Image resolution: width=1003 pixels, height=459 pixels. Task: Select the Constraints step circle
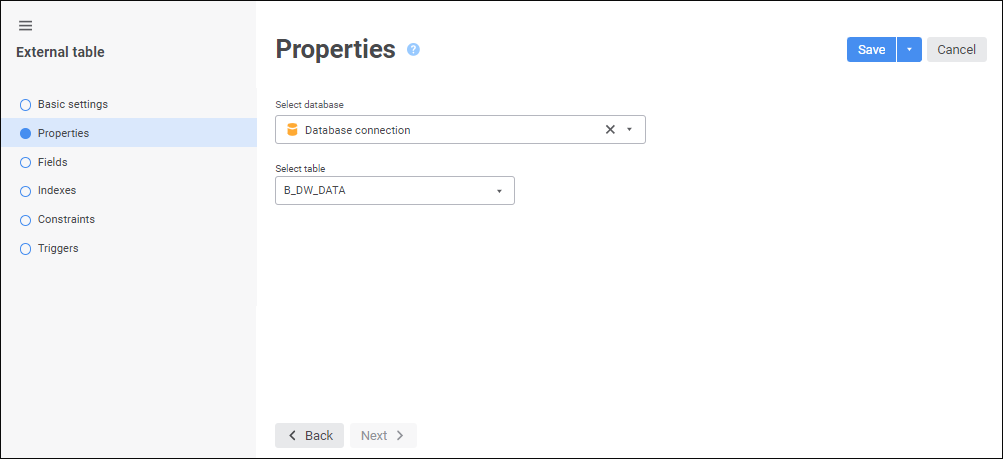[26, 220]
